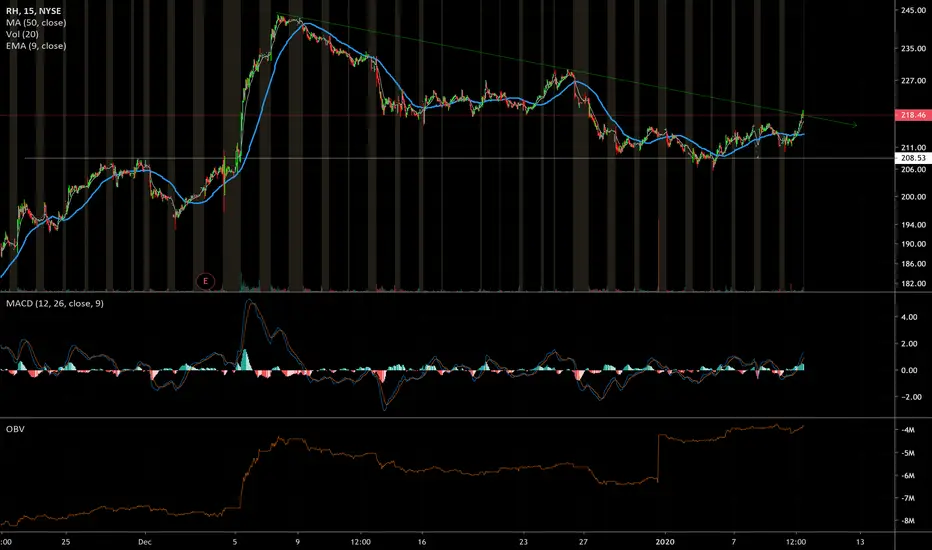
Task: Click the red 218.46 current price tag
Action: [x=912, y=115]
